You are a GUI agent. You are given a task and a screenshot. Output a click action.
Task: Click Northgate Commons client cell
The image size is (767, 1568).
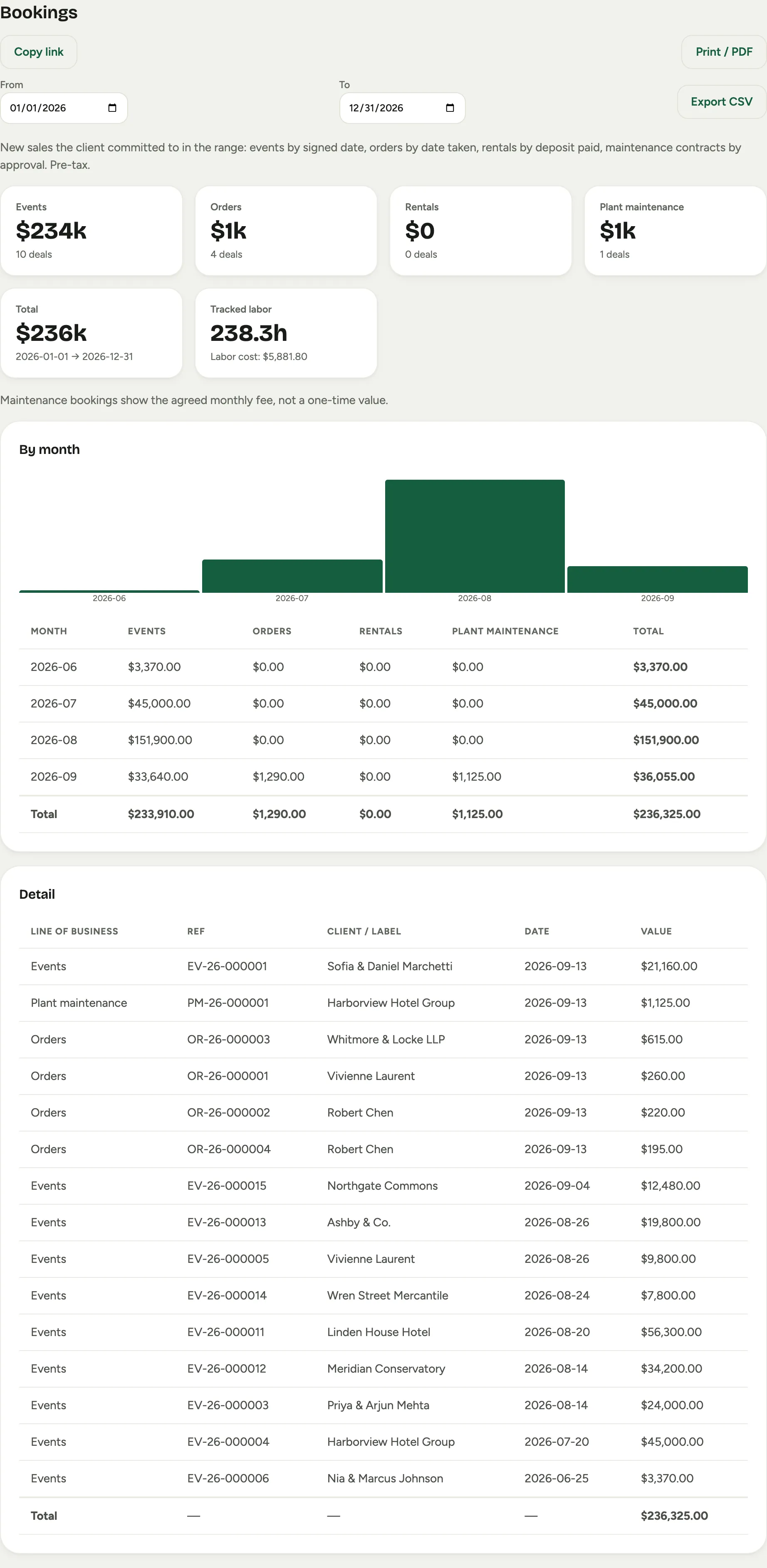(x=382, y=1185)
